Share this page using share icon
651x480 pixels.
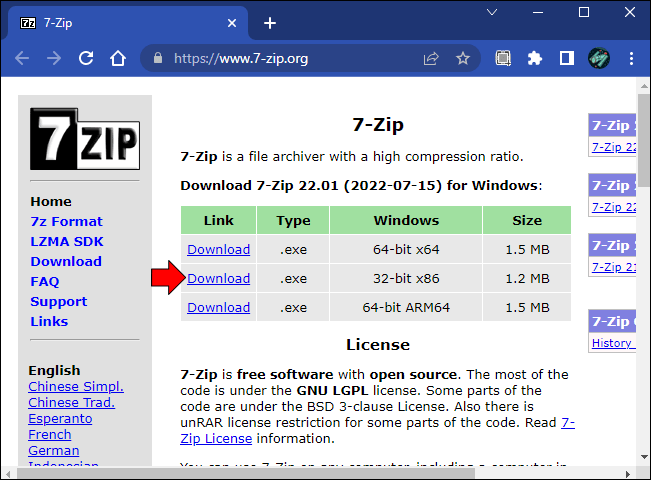click(431, 59)
